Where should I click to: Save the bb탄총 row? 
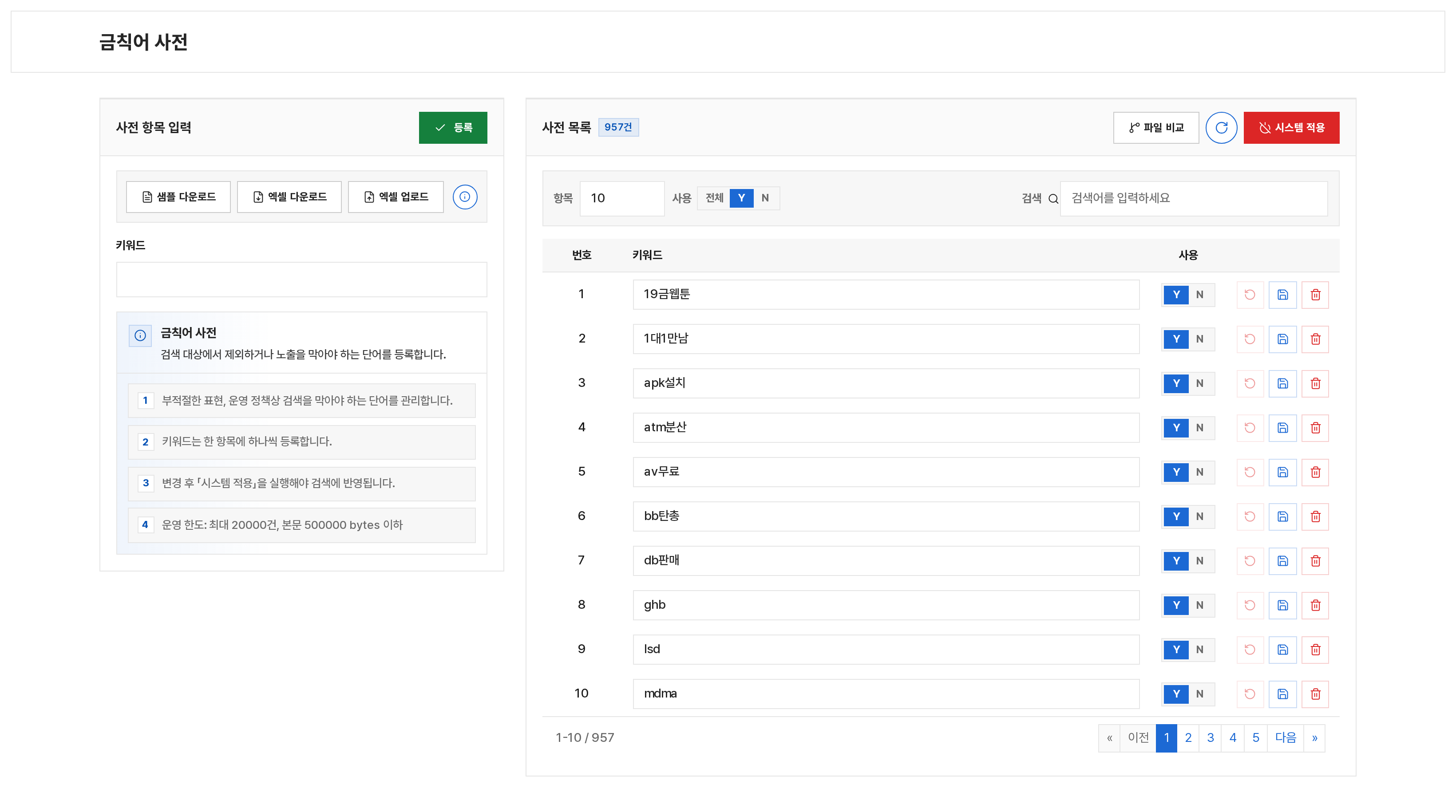[x=1282, y=516]
